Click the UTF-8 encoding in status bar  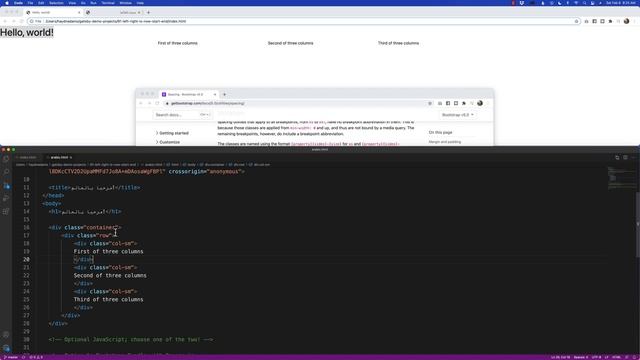tap(596, 358)
